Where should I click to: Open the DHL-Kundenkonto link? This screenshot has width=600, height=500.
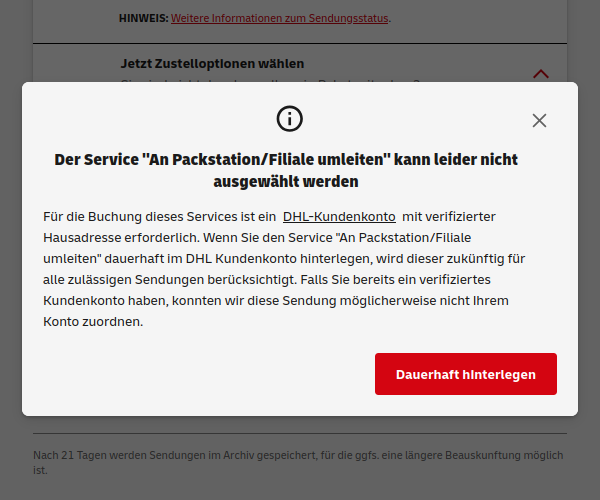pyautogui.click(x=339, y=216)
